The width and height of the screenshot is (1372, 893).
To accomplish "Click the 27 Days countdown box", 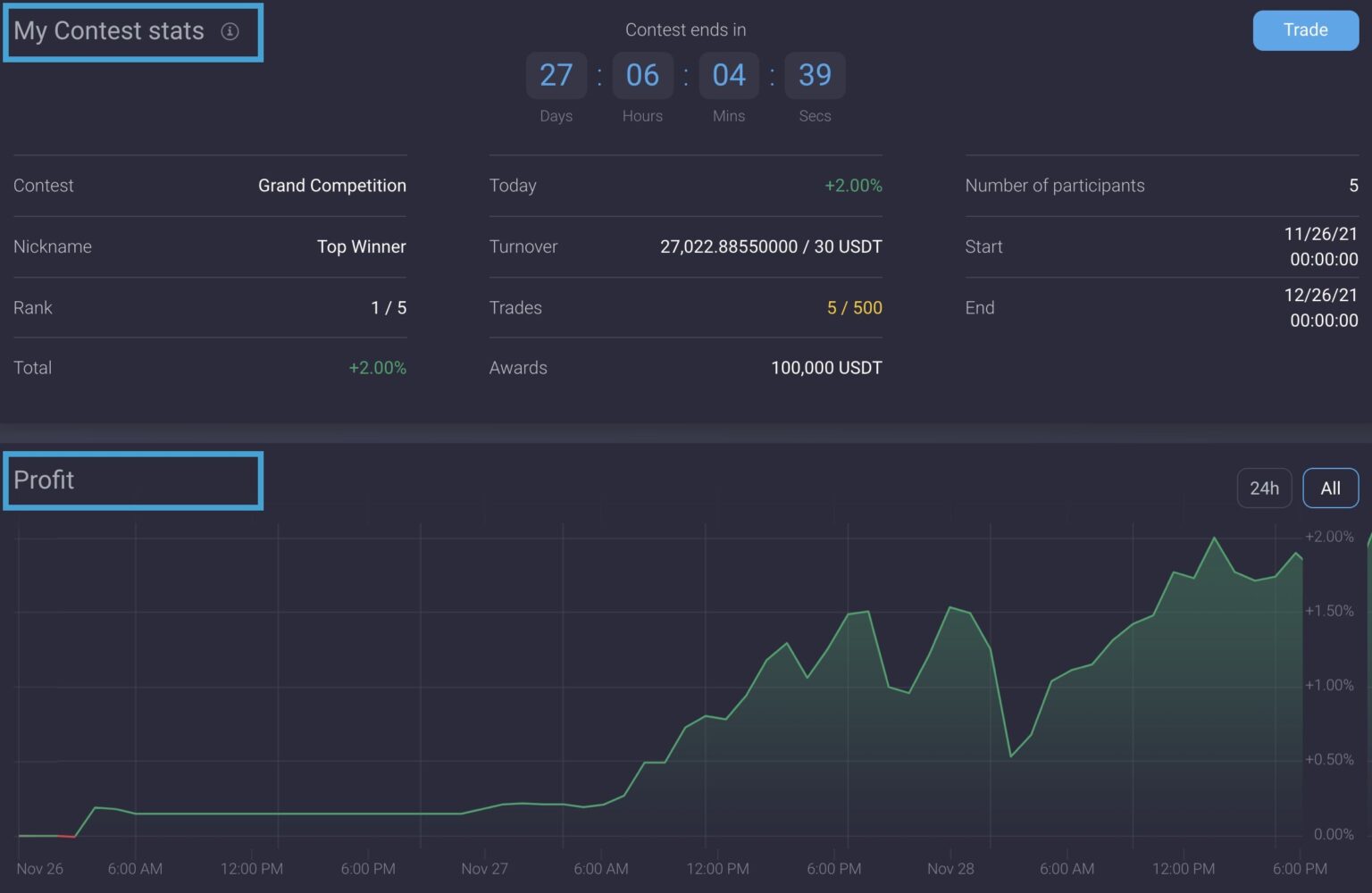I will 556,75.
